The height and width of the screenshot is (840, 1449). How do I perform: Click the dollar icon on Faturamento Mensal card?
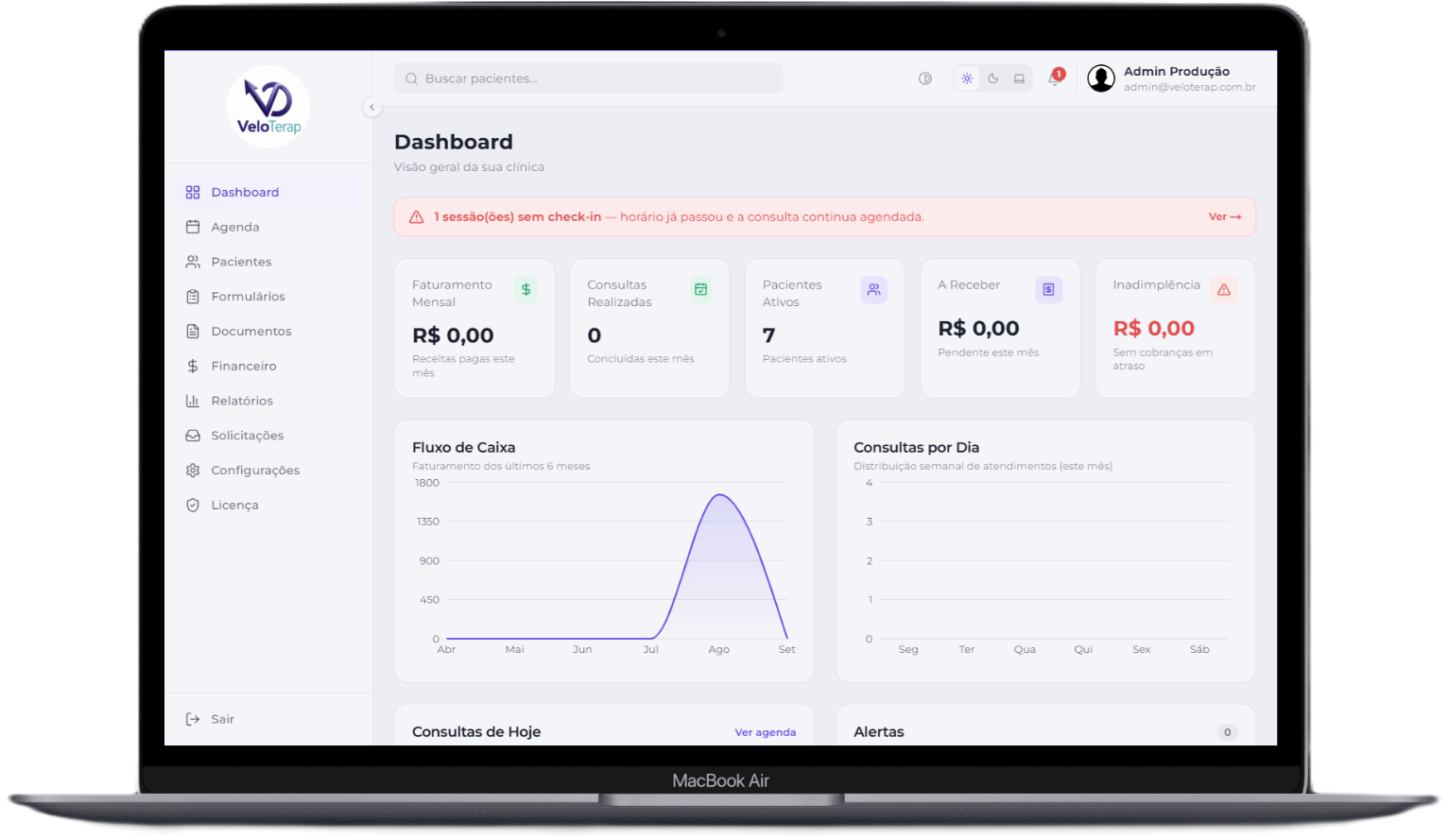(526, 289)
